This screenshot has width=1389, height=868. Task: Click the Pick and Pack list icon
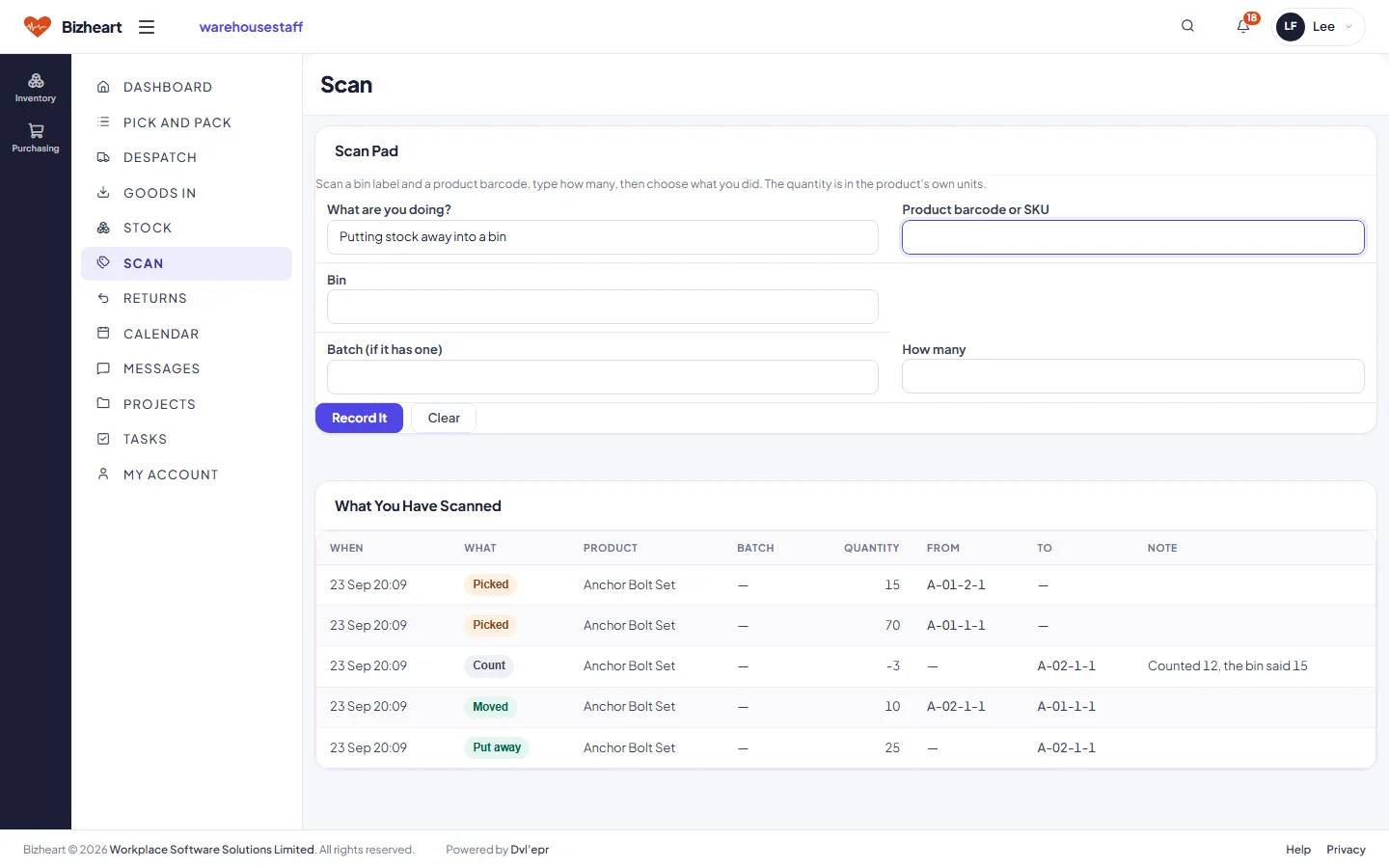[x=103, y=122]
